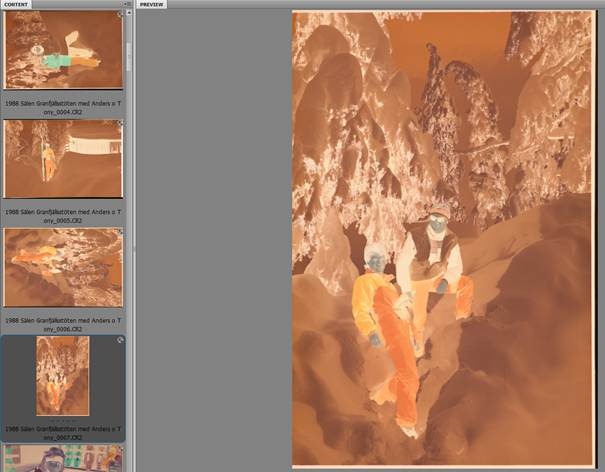This screenshot has height=472, width=605.
Task: Select thumbnail of image _0004.CR2
Action: (x=63, y=49)
